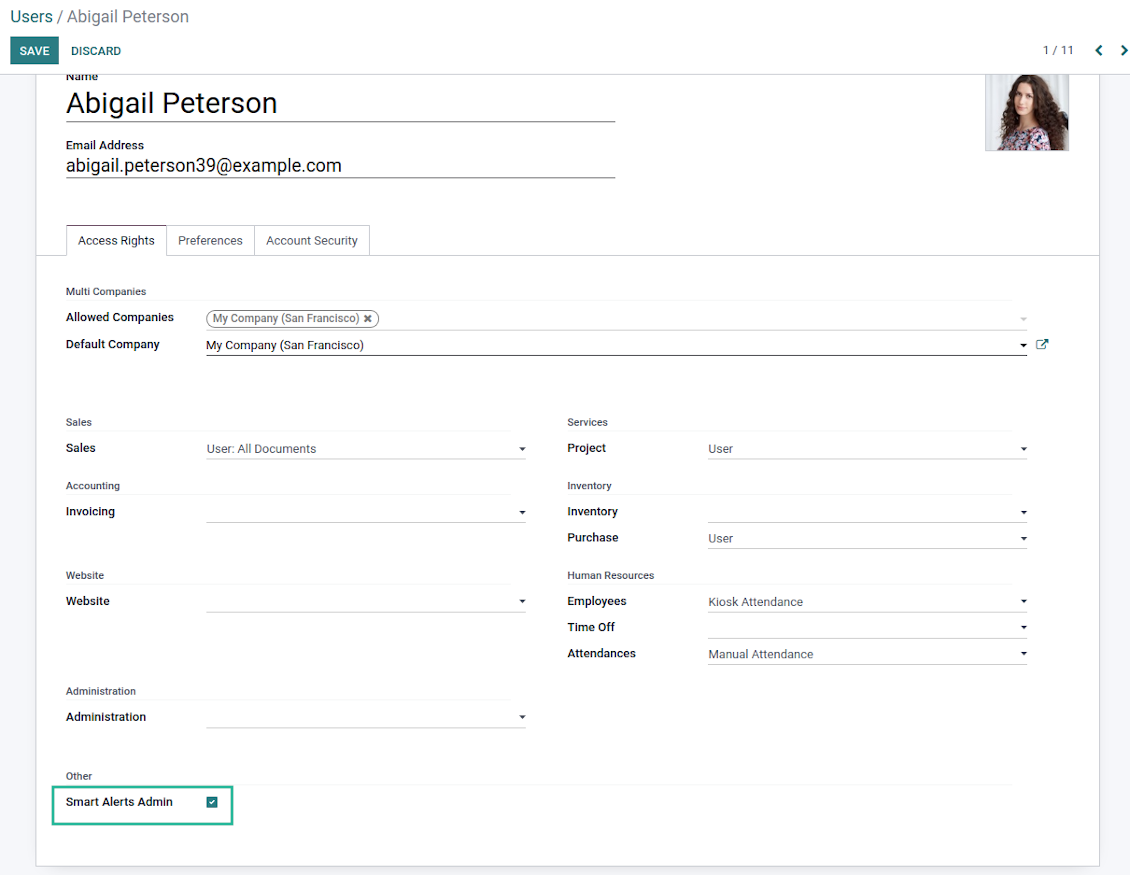Image resolution: width=1130 pixels, height=875 pixels.
Task: Open Default Company external link icon
Action: coord(1042,345)
